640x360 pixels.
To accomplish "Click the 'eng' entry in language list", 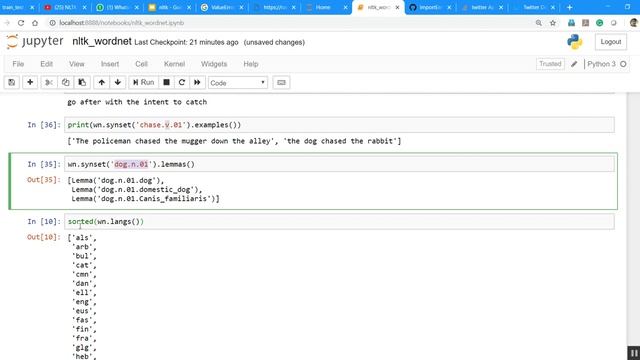I will [84, 302].
